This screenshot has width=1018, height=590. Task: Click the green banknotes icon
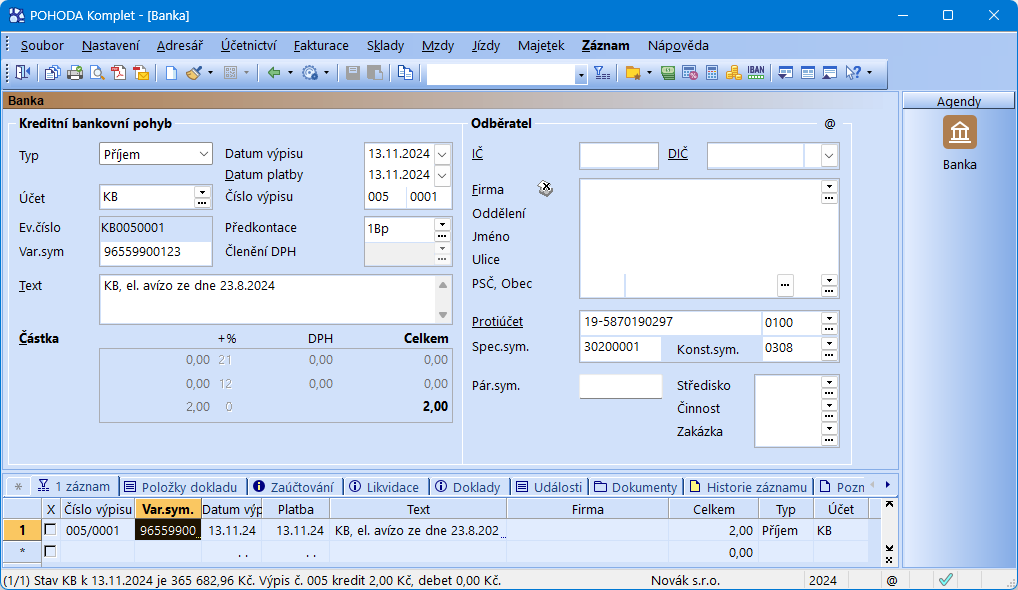point(668,73)
